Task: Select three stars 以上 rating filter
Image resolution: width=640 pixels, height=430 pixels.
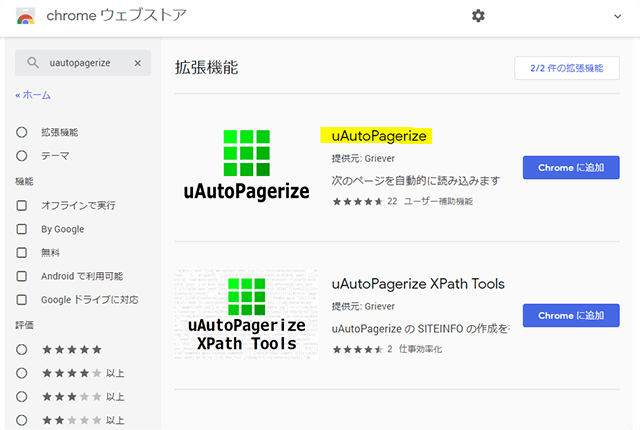Action: [x=22, y=397]
